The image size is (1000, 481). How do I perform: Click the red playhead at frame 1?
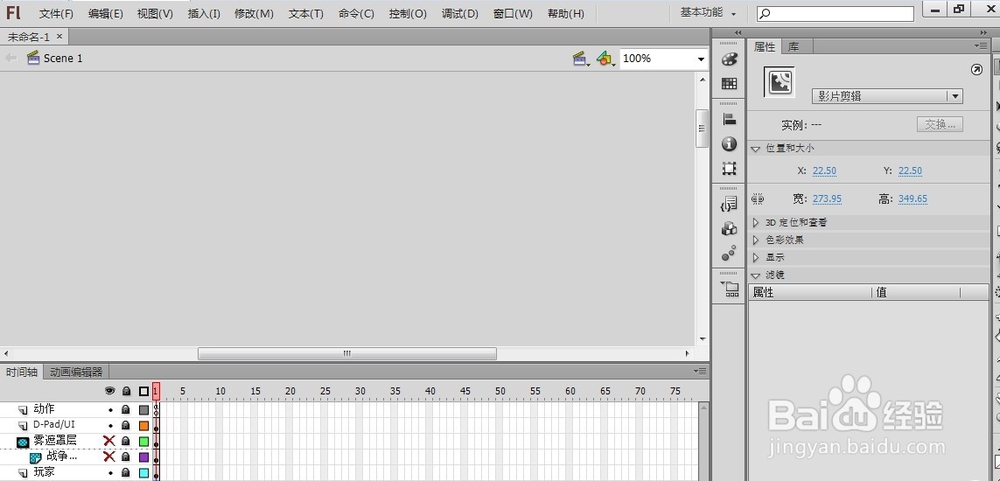pyautogui.click(x=156, y=391)
